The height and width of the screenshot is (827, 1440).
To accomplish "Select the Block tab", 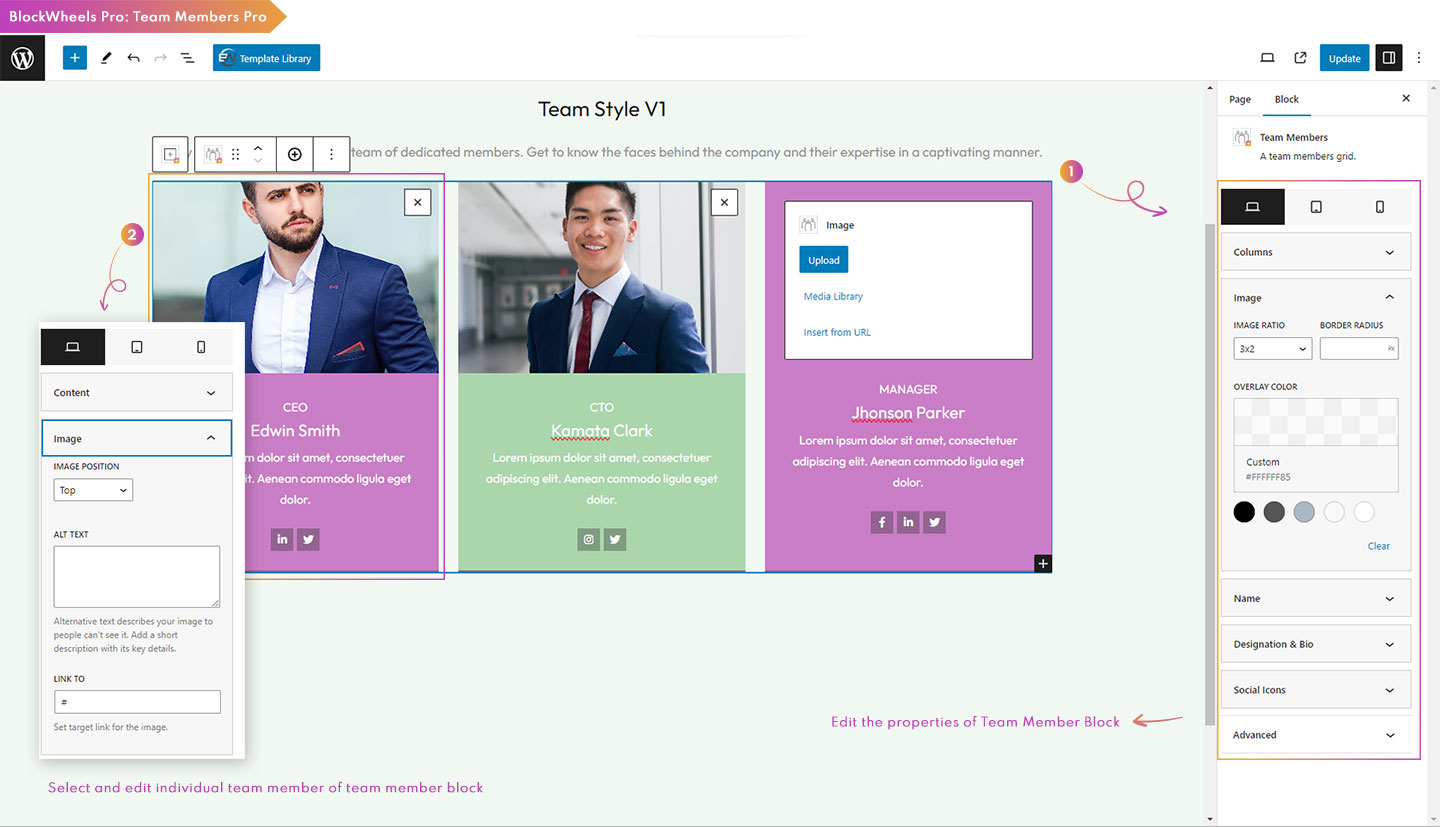I will (x=1286, y=99).
